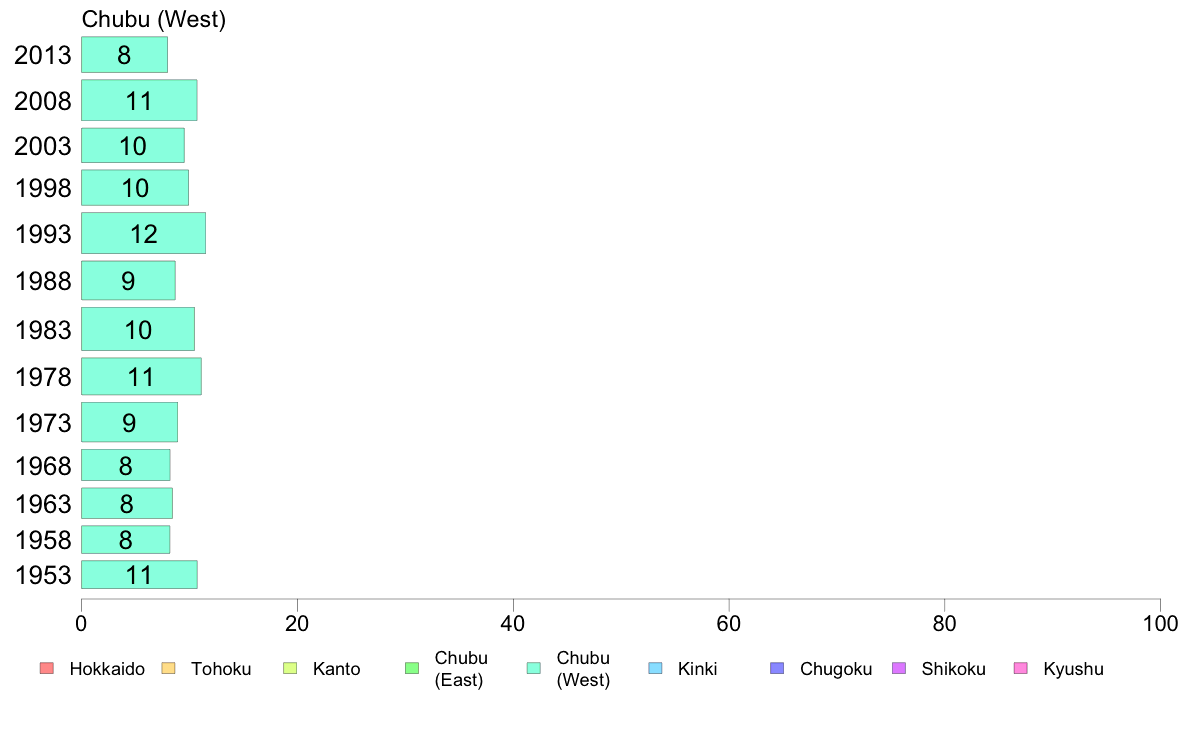This screenshot has width=1188, height=736.
Task: Click the Chugoku blue legend swatch
Action: click(777, 668)
